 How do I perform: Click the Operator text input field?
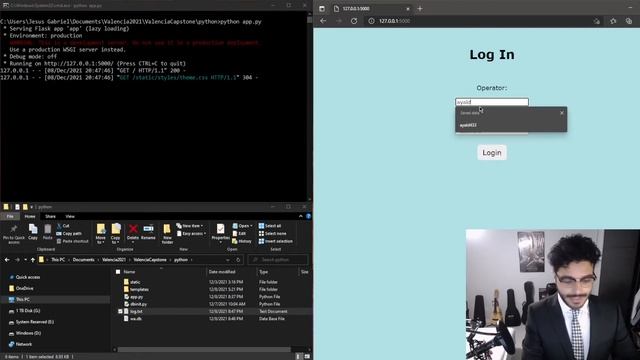click(x=492, y=102)
